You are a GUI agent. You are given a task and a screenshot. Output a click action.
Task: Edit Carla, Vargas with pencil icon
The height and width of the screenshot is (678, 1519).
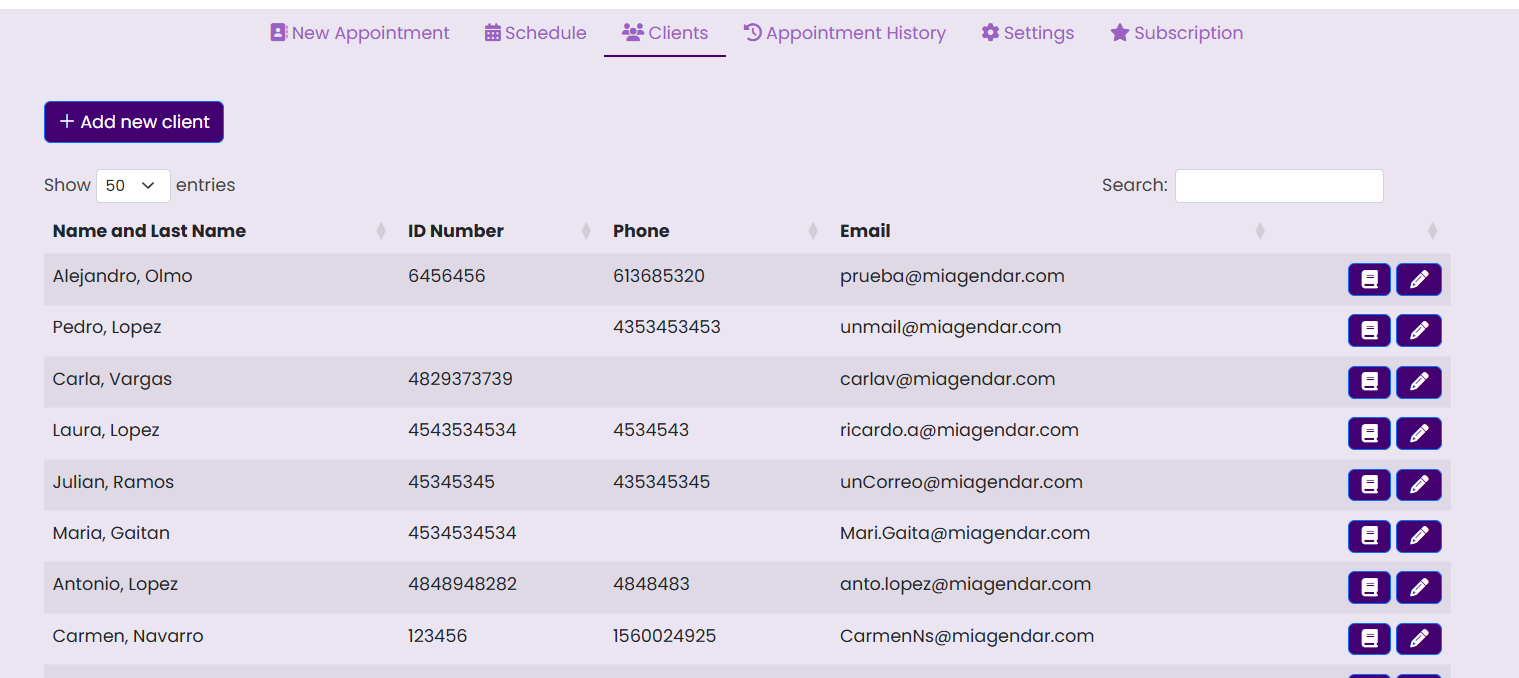point(1419,382)
